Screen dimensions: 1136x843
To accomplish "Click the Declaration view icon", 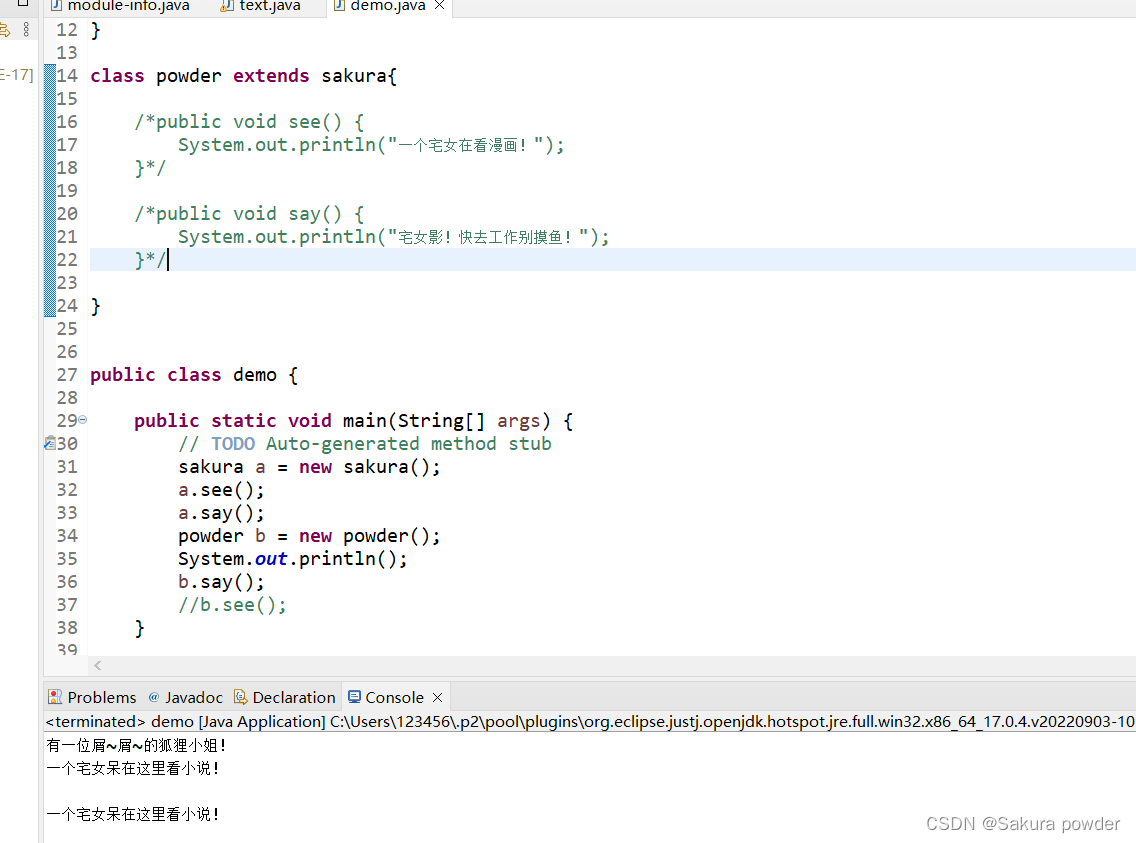I will 238,697.
